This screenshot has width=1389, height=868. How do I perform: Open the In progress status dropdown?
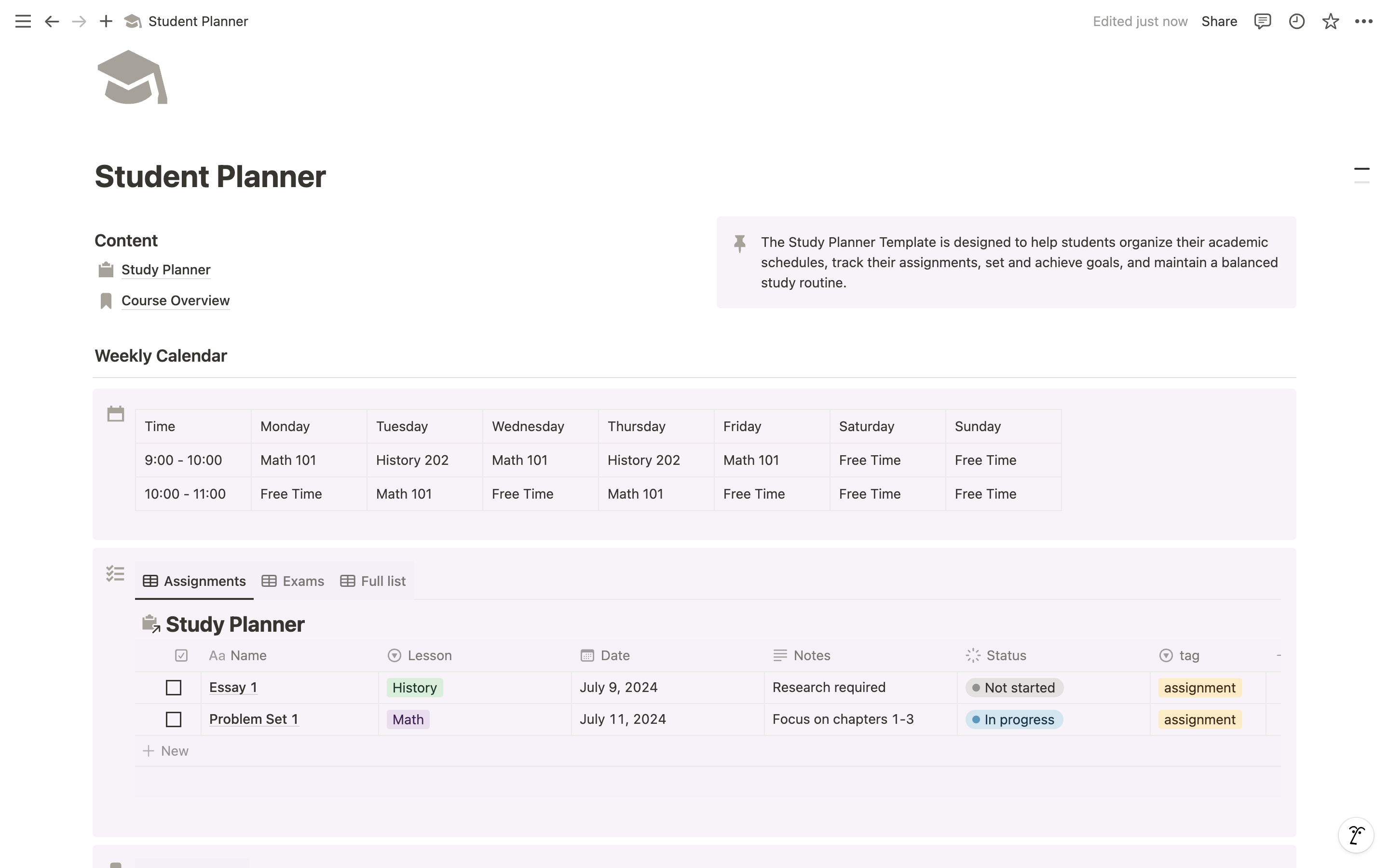tap(1014, 719)
